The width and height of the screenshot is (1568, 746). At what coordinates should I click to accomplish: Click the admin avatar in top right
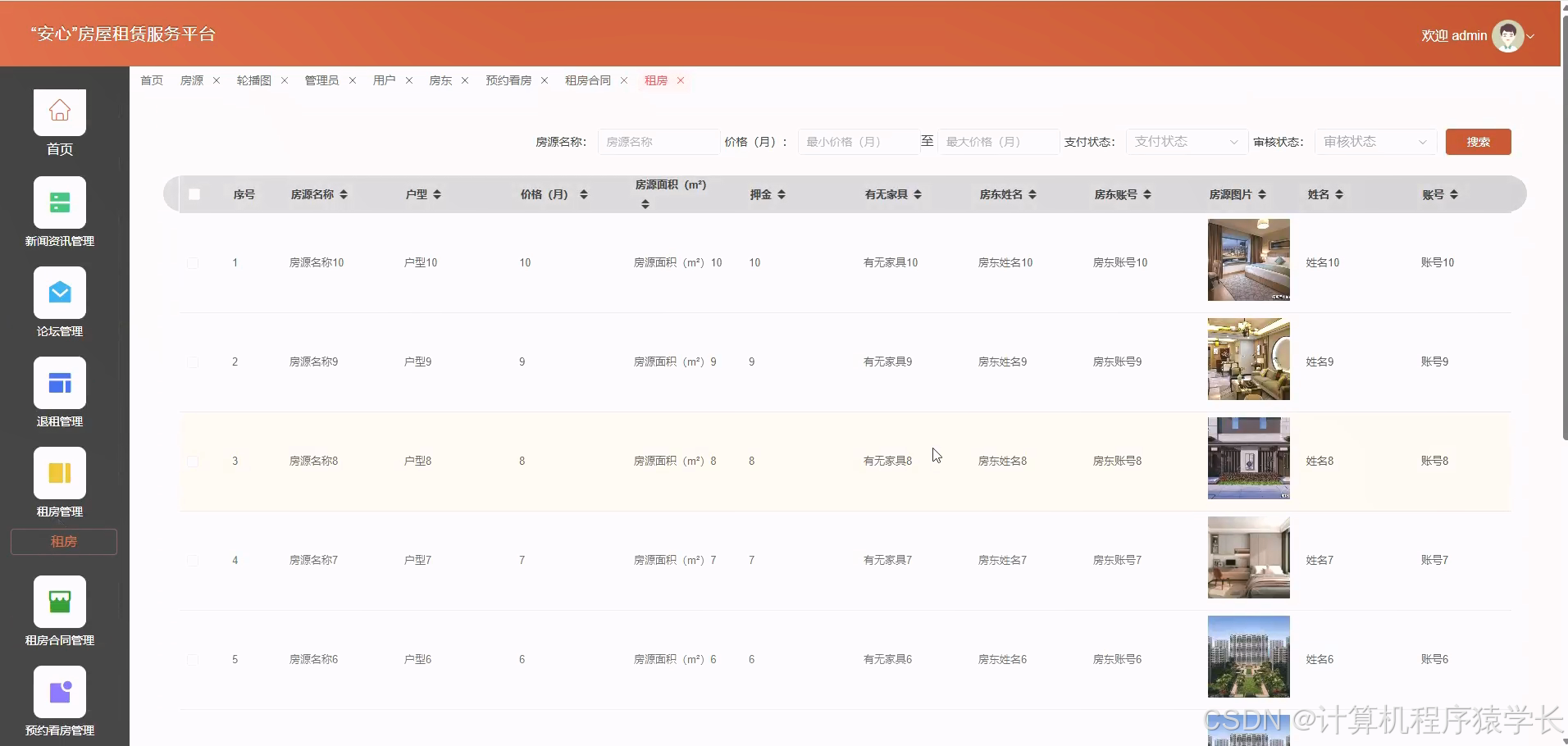[1509, 35]
